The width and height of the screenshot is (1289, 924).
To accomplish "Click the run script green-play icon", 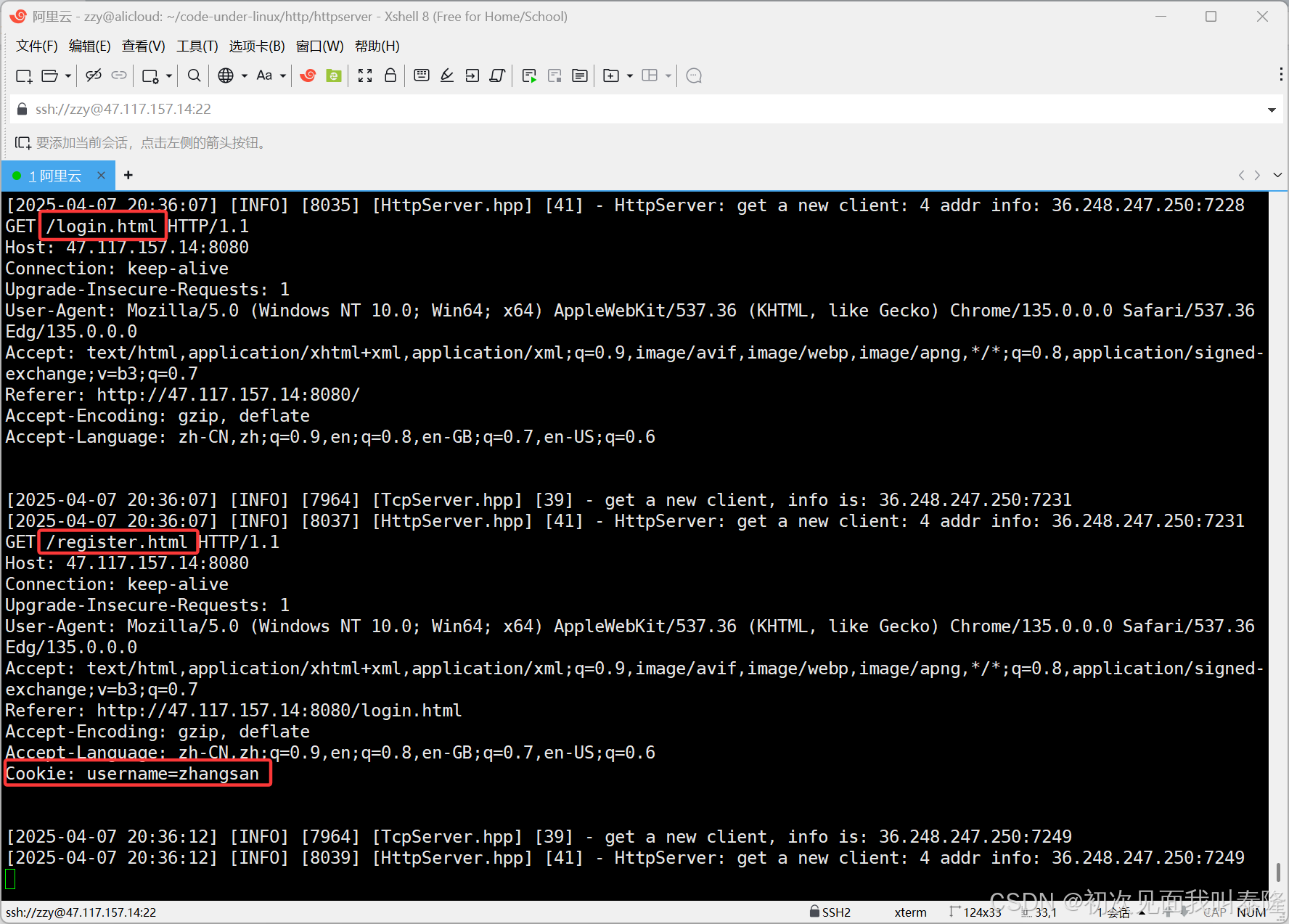I will 530,75.
